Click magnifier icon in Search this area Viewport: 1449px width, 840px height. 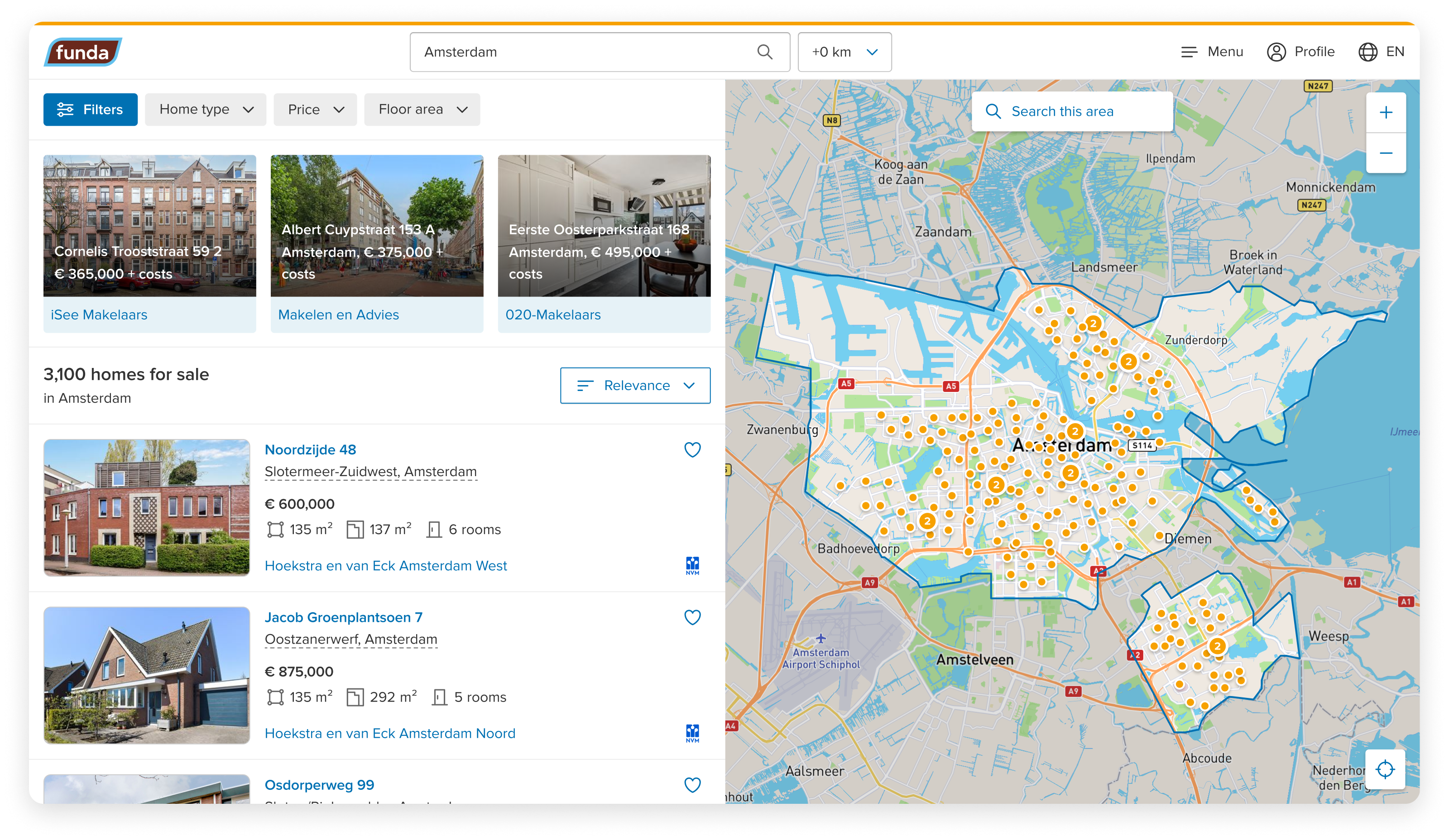click(x=993, y=111)
